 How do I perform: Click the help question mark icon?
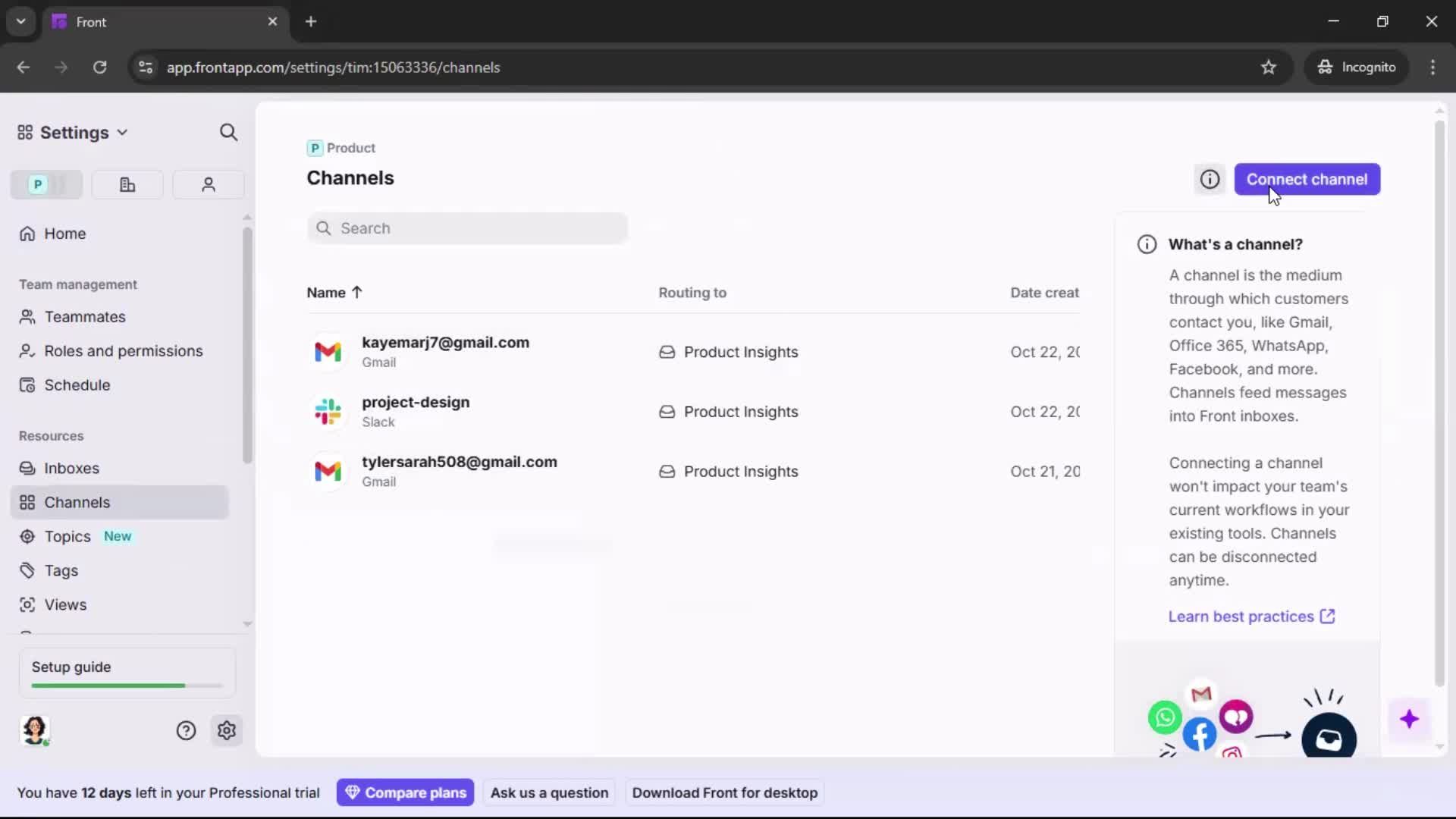pos(186,730)
